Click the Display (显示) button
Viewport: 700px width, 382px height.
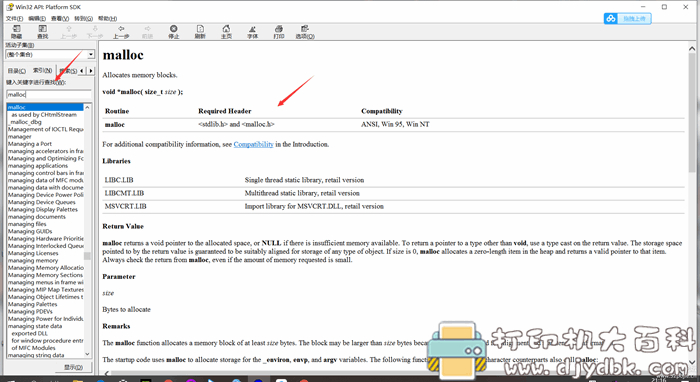[x=73, y=367]
